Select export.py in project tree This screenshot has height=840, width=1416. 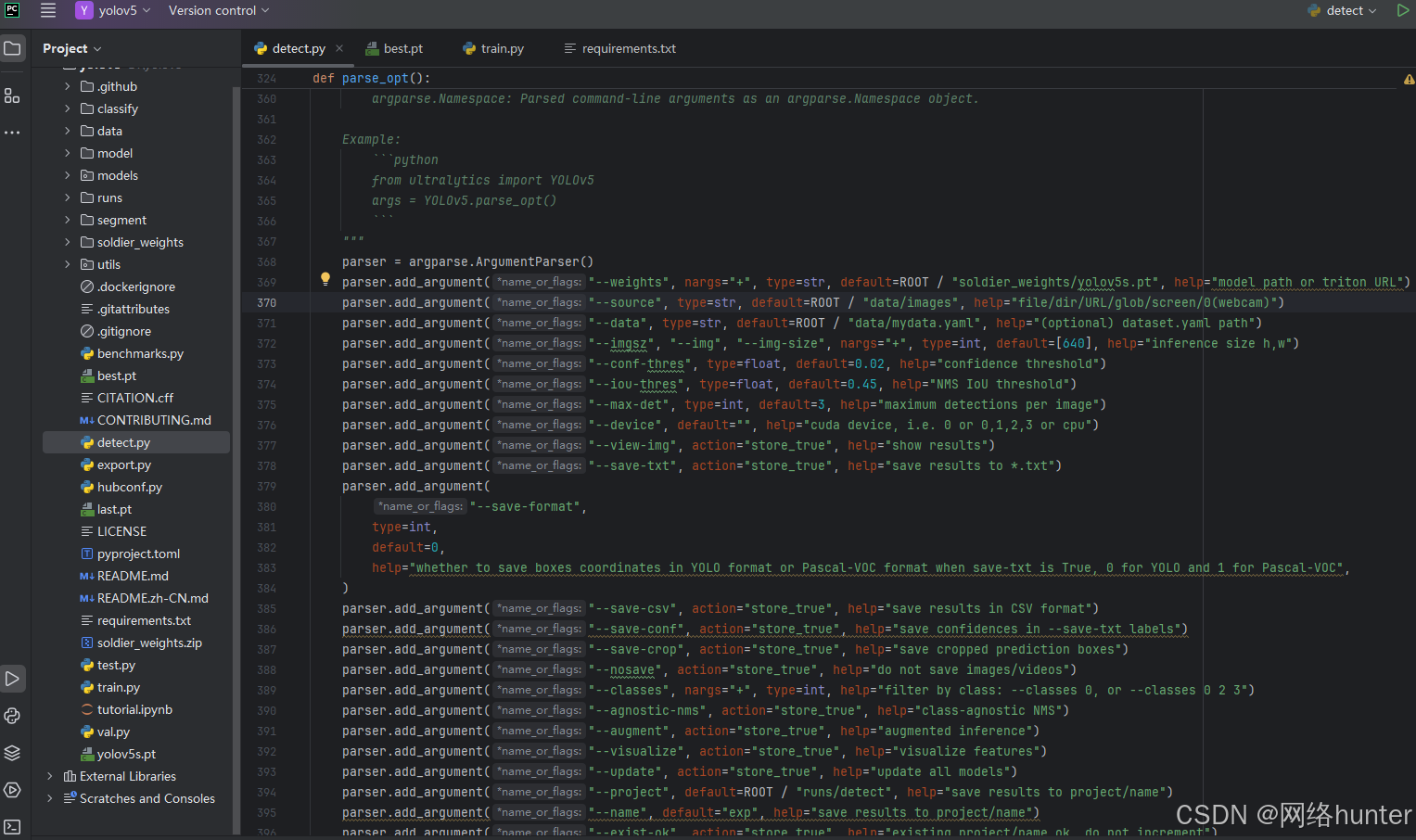pos(115,465)
